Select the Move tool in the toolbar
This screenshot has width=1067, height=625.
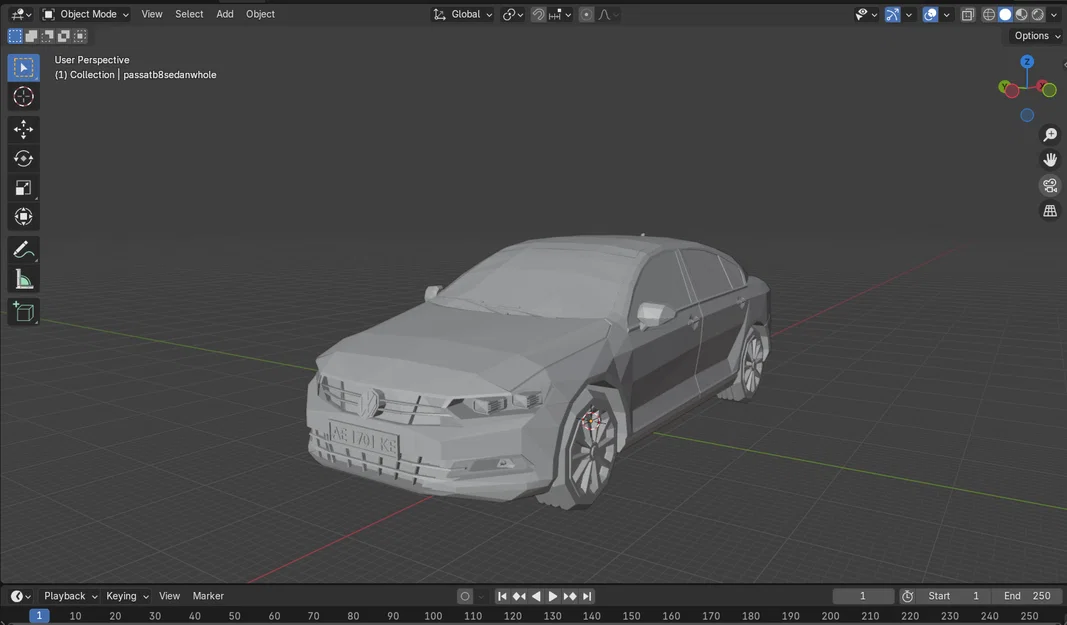pyautogui.click(x=23, y=128)
